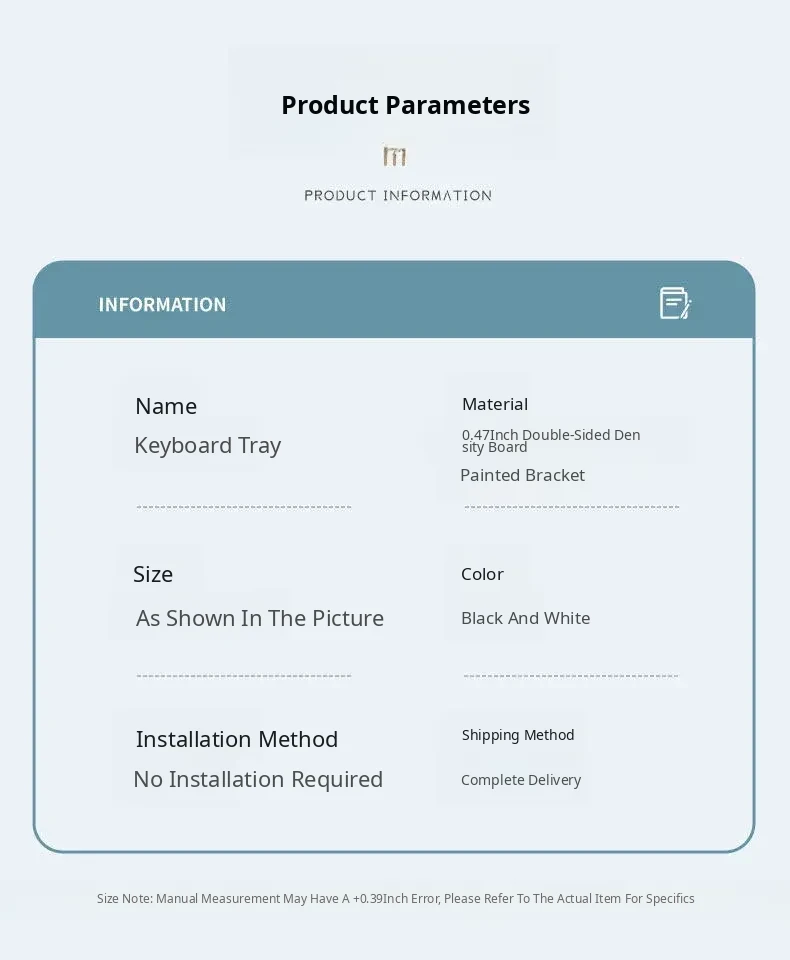Click the PRODUCT INFORMATION subtitle
790x960 pixels.
click(x=398, y=195)
